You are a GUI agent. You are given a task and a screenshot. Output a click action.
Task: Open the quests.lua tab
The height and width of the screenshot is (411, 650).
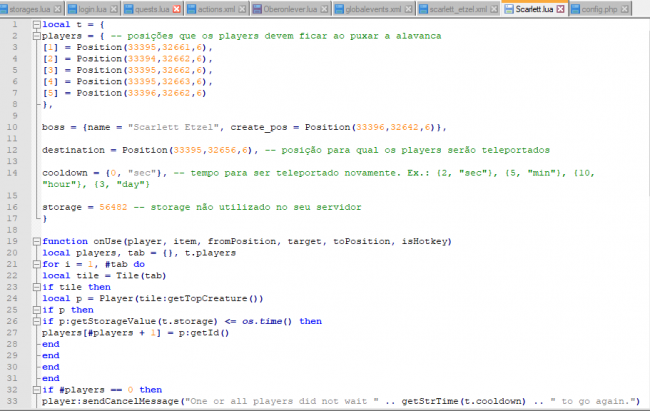(x=152, y=9)
